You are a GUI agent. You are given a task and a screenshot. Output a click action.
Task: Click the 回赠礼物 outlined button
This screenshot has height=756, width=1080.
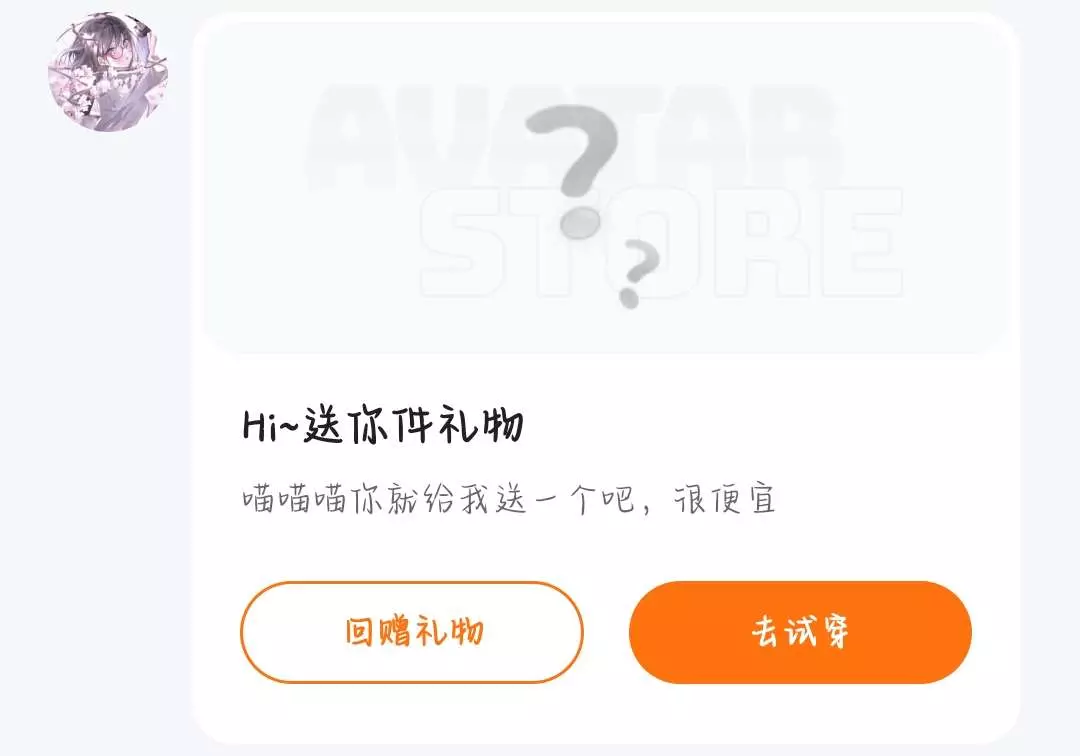click(412, 632)
